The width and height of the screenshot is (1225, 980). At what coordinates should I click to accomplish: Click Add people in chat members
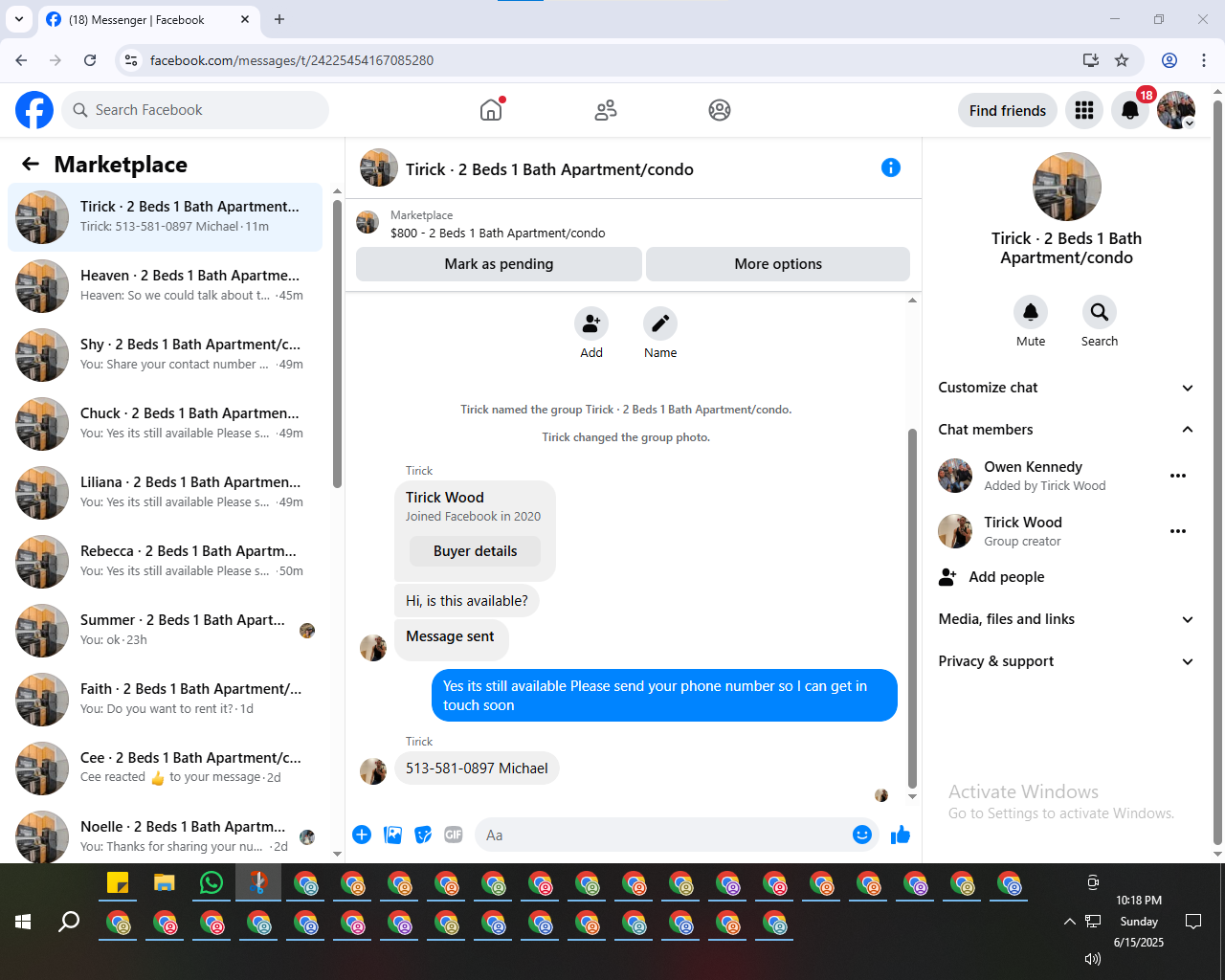pos(1066,577)
